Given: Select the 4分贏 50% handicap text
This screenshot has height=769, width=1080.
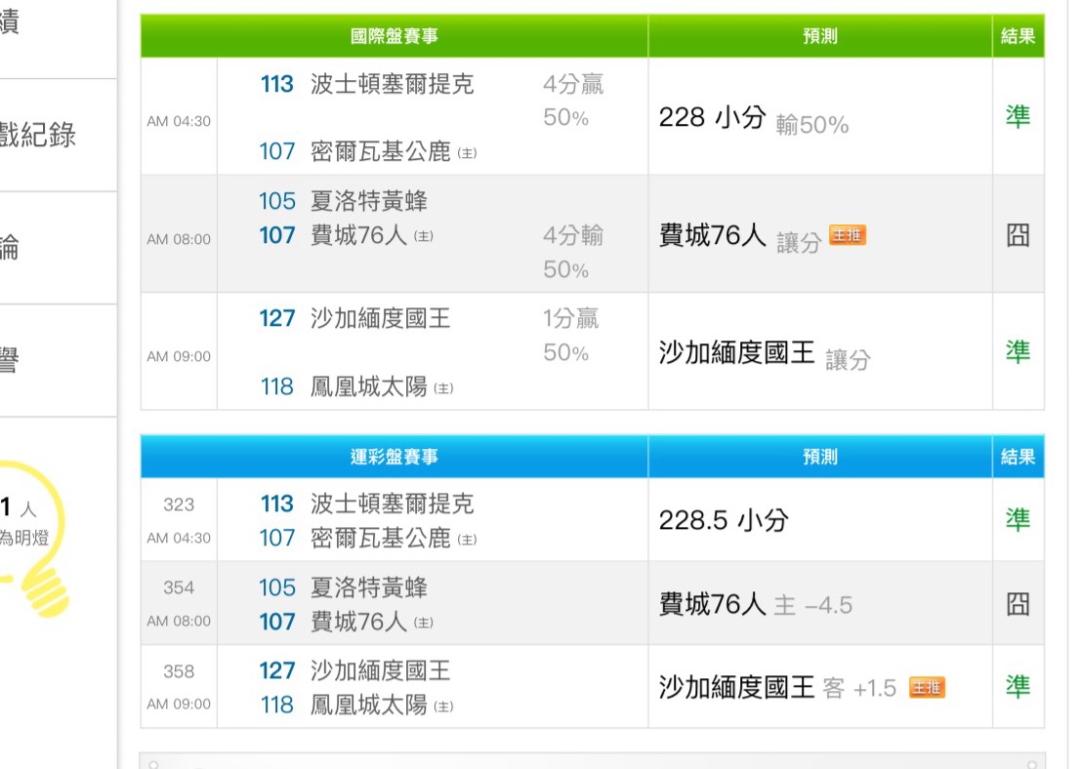Looking at the screenshot, I should pos(573,101).
